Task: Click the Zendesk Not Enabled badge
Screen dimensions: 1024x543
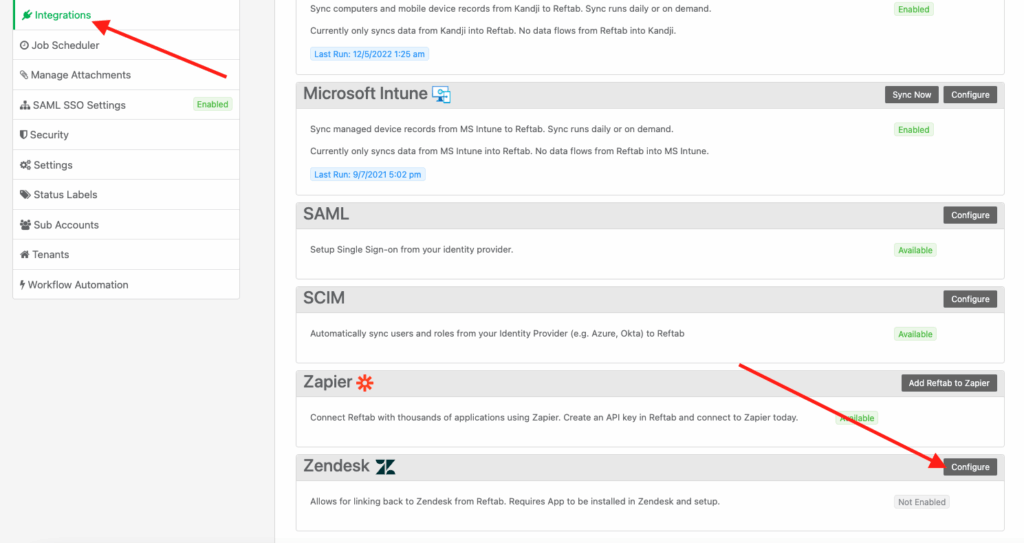Action: click(x=921, y=502)
